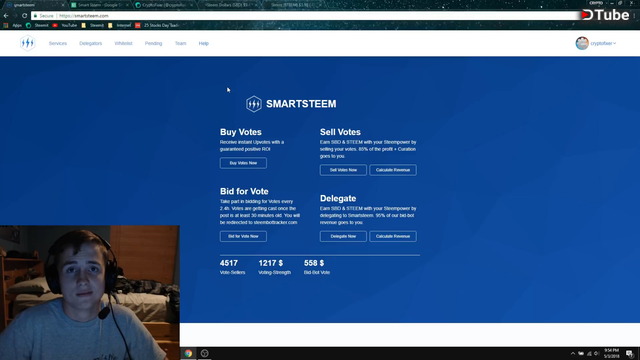The image size is (640, 360).
Task: Click the browser back arrow
Action: [6, 16]
